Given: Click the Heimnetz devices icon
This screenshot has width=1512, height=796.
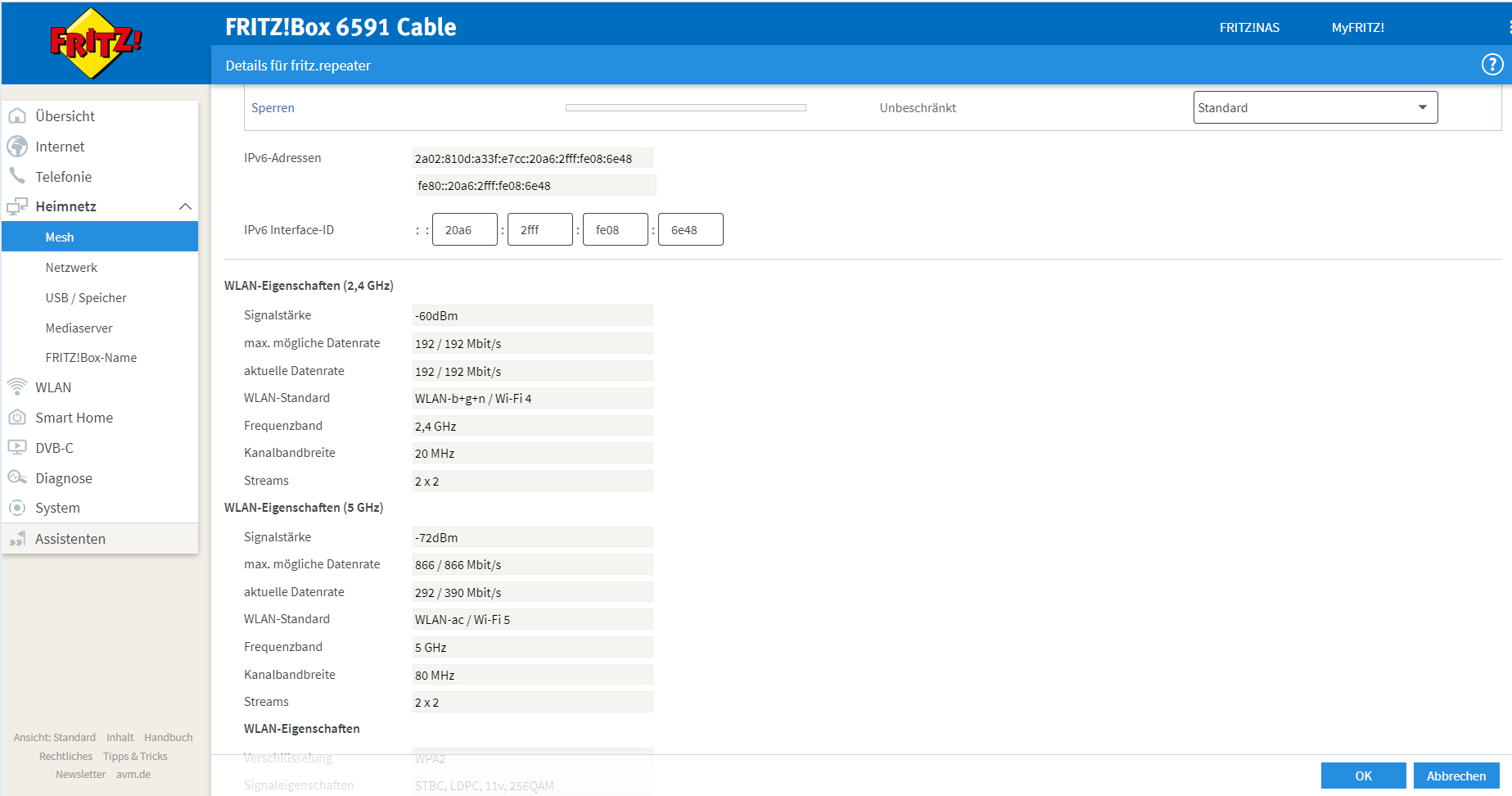Looking at the screenshot, I should [17, 206].
